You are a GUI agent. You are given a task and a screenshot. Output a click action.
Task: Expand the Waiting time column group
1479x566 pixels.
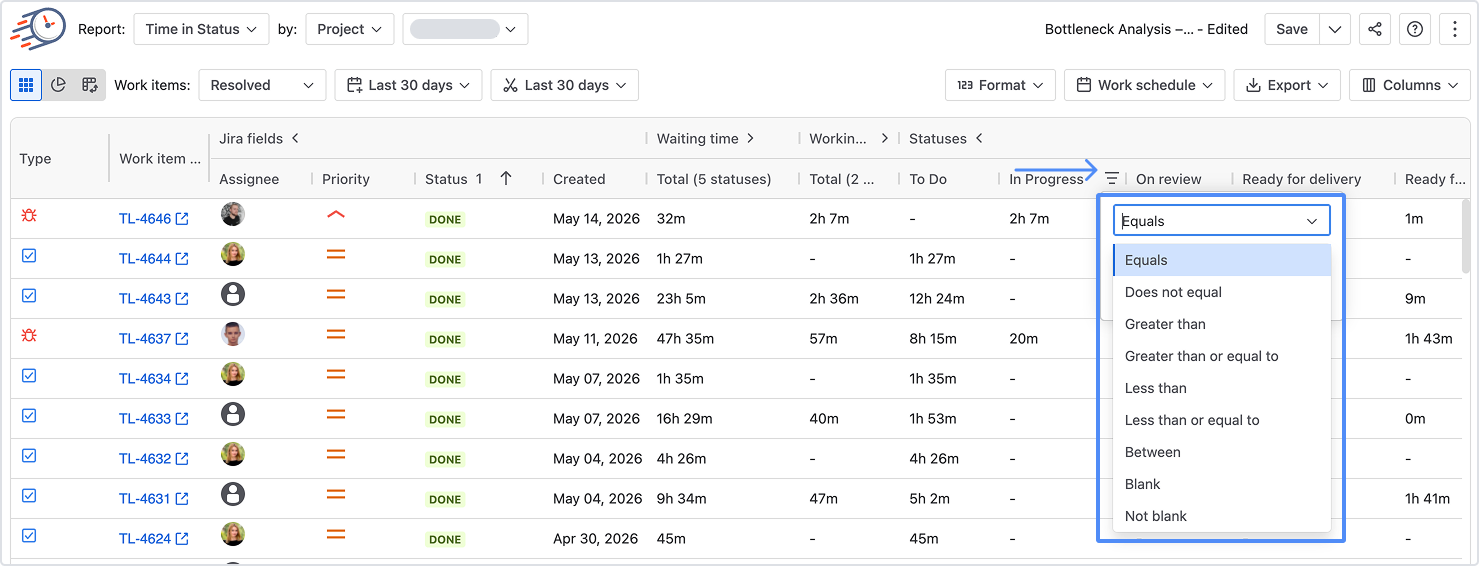click(x=751, y=138)
